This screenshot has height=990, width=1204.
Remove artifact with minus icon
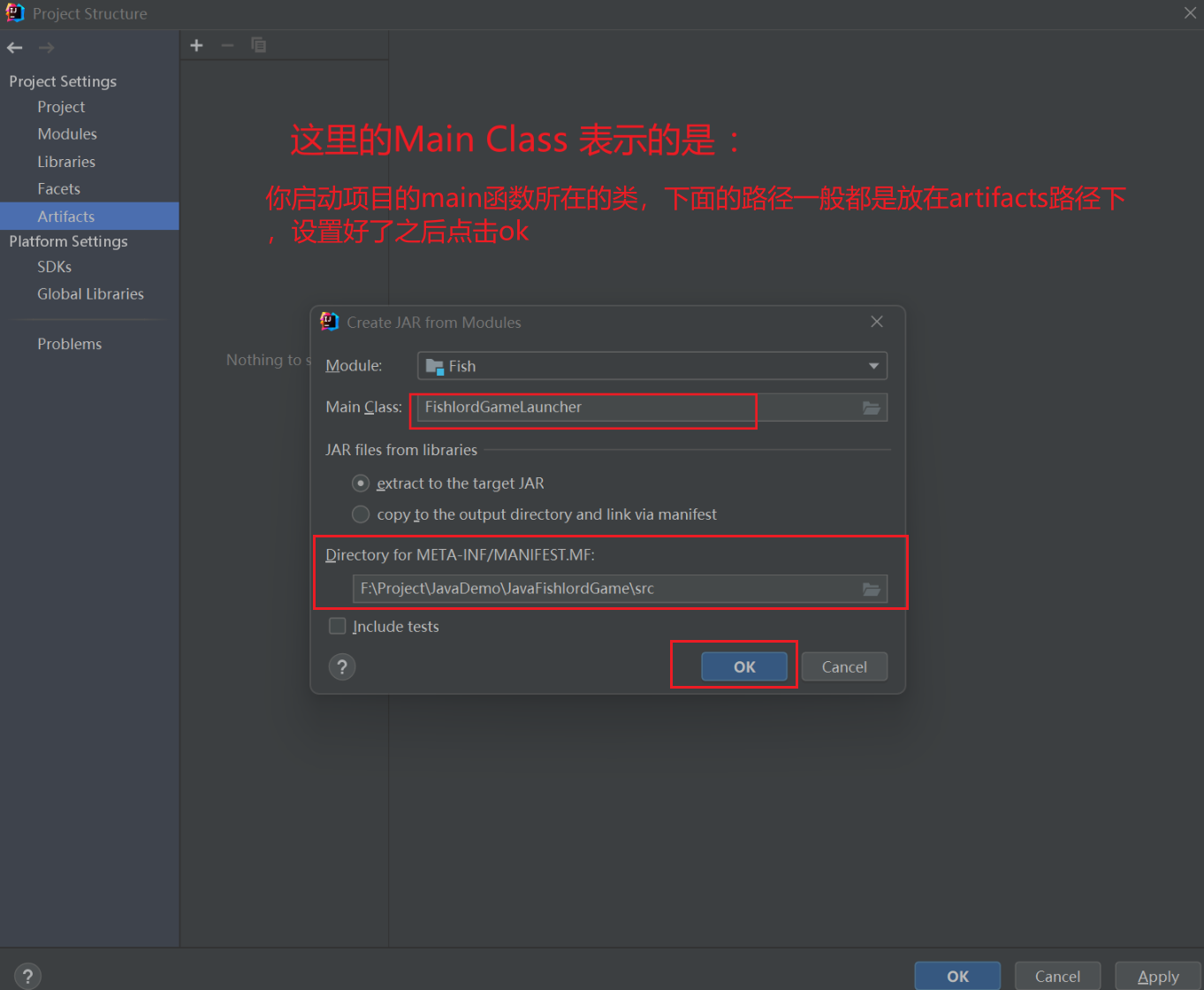click(x=227, y=45)
